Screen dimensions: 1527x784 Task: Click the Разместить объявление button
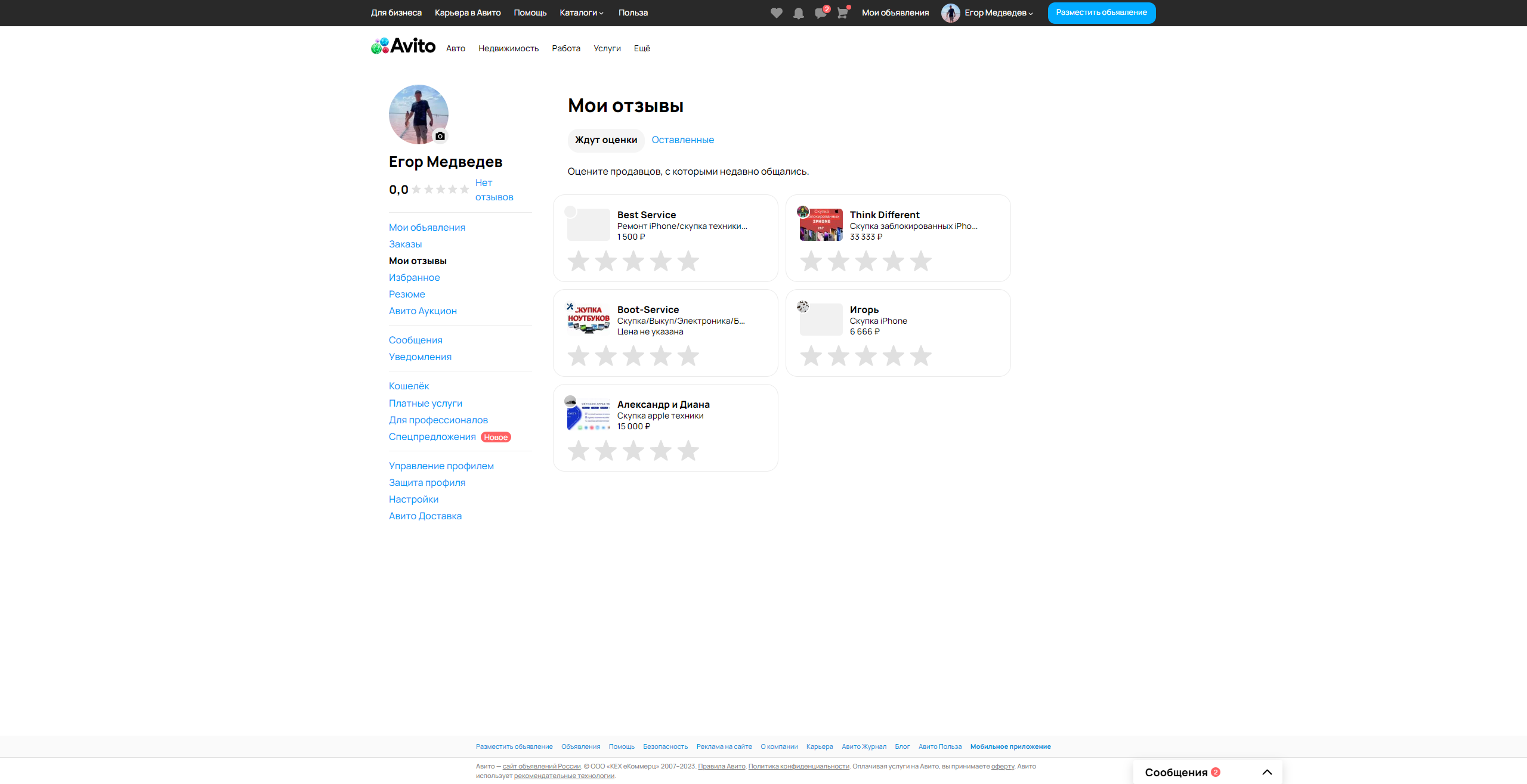1101,13
